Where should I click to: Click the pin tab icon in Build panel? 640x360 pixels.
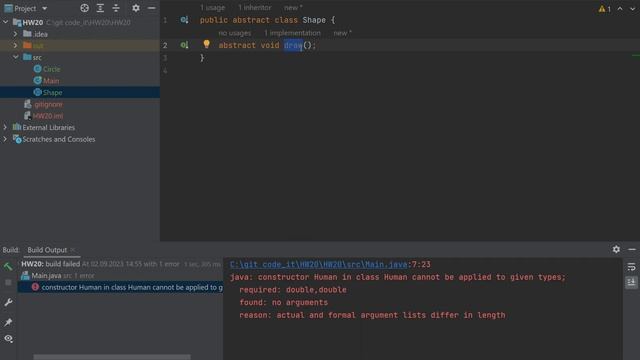[x=8, y=322]
